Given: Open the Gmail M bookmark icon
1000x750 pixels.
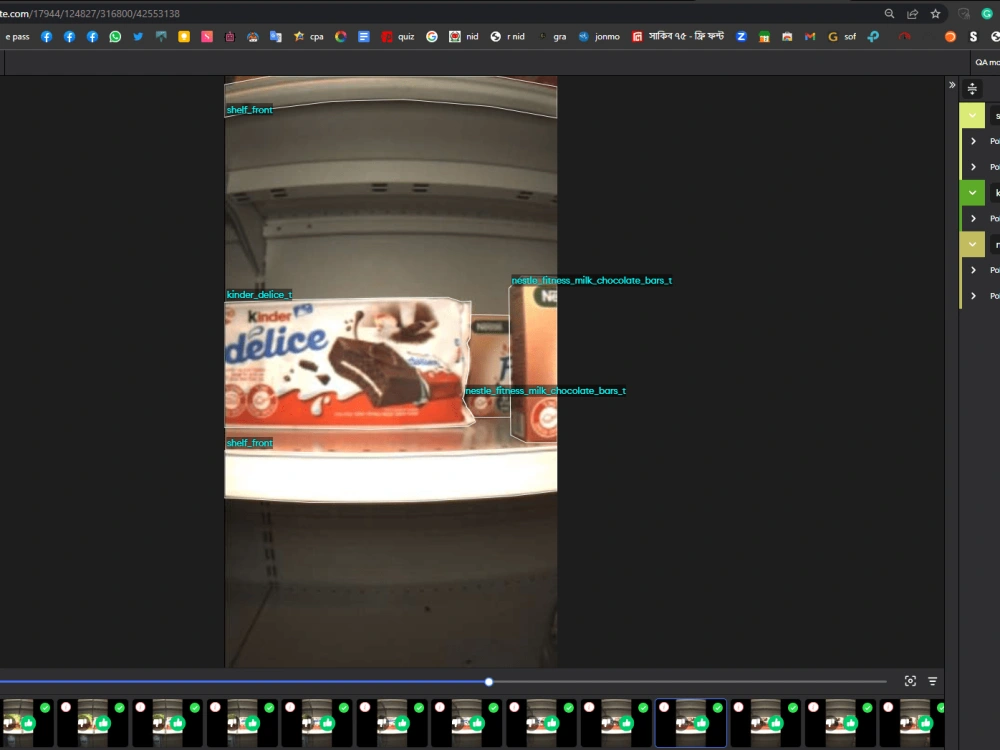Looking at the screenshot, I should (810, 36).
